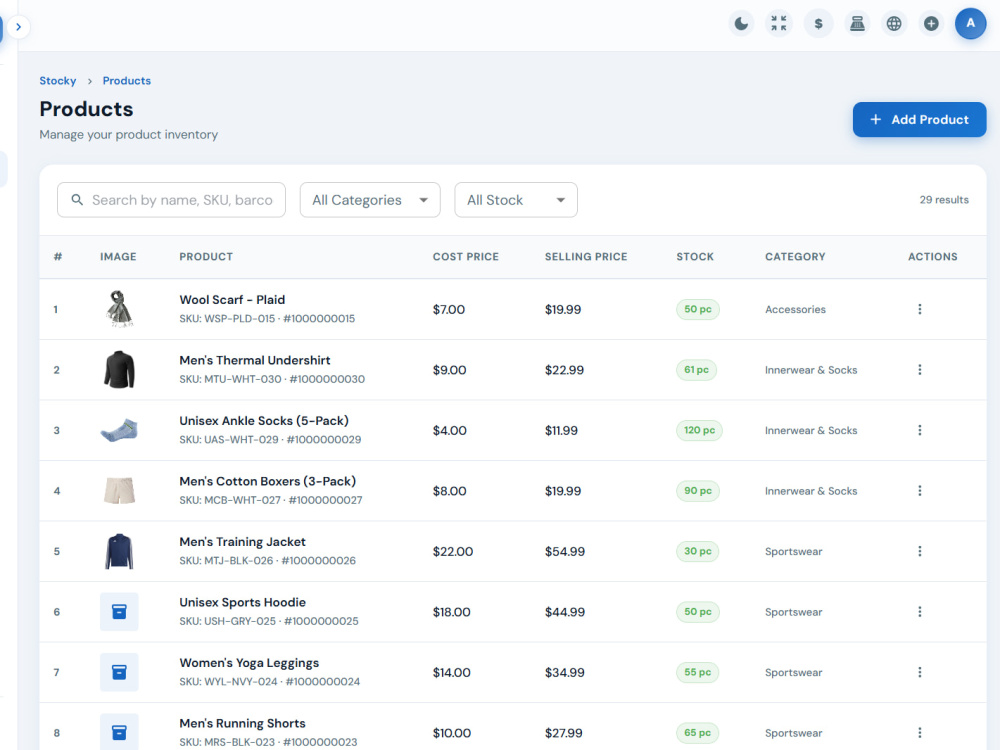
Task: Open actions menu for Wool Scarf - Plaid
Action: pos(920,309)
